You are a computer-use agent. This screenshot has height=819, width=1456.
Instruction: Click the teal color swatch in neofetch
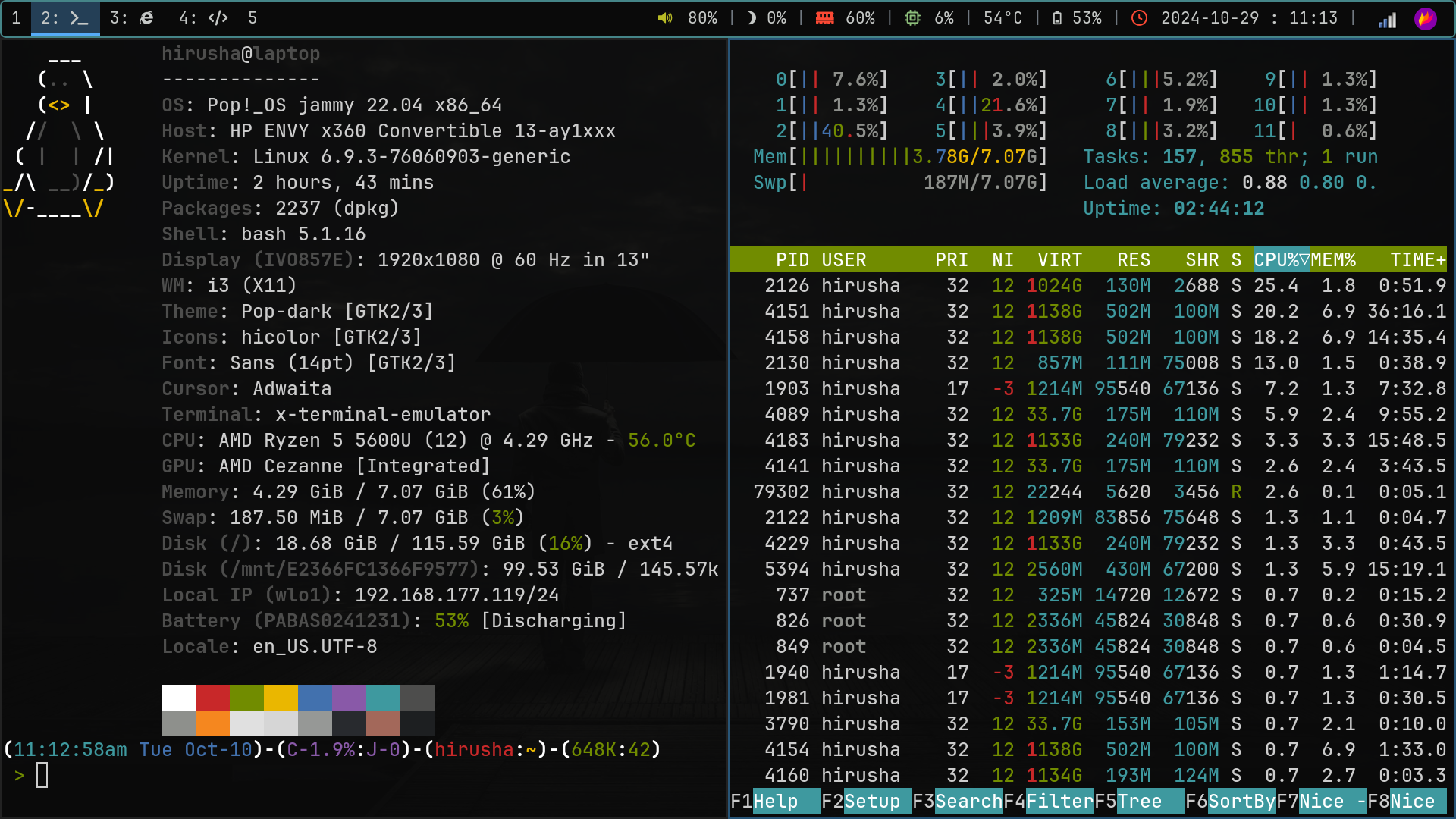383,698
